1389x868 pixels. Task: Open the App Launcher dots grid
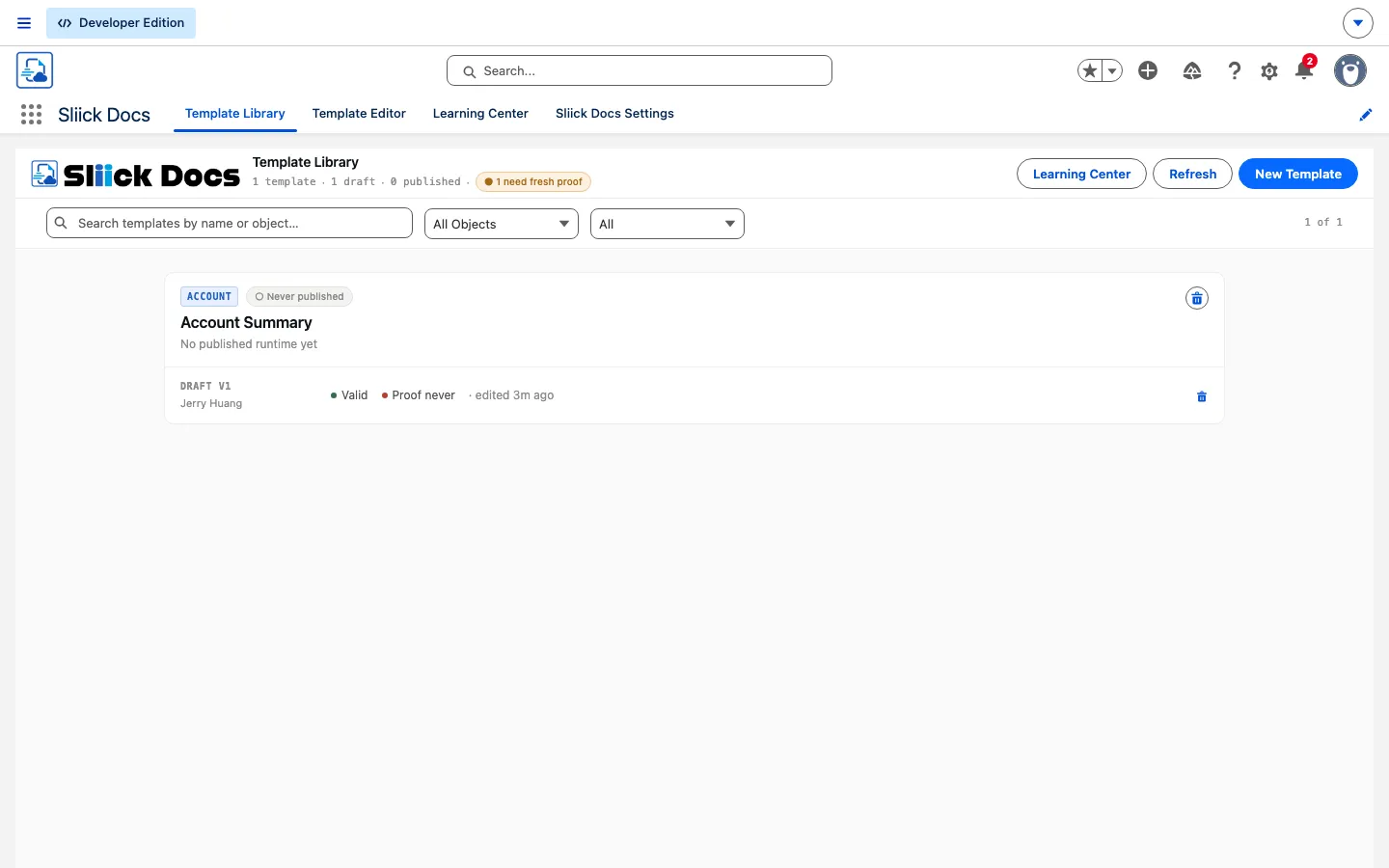pyautogui.click(x=31, y=115)
